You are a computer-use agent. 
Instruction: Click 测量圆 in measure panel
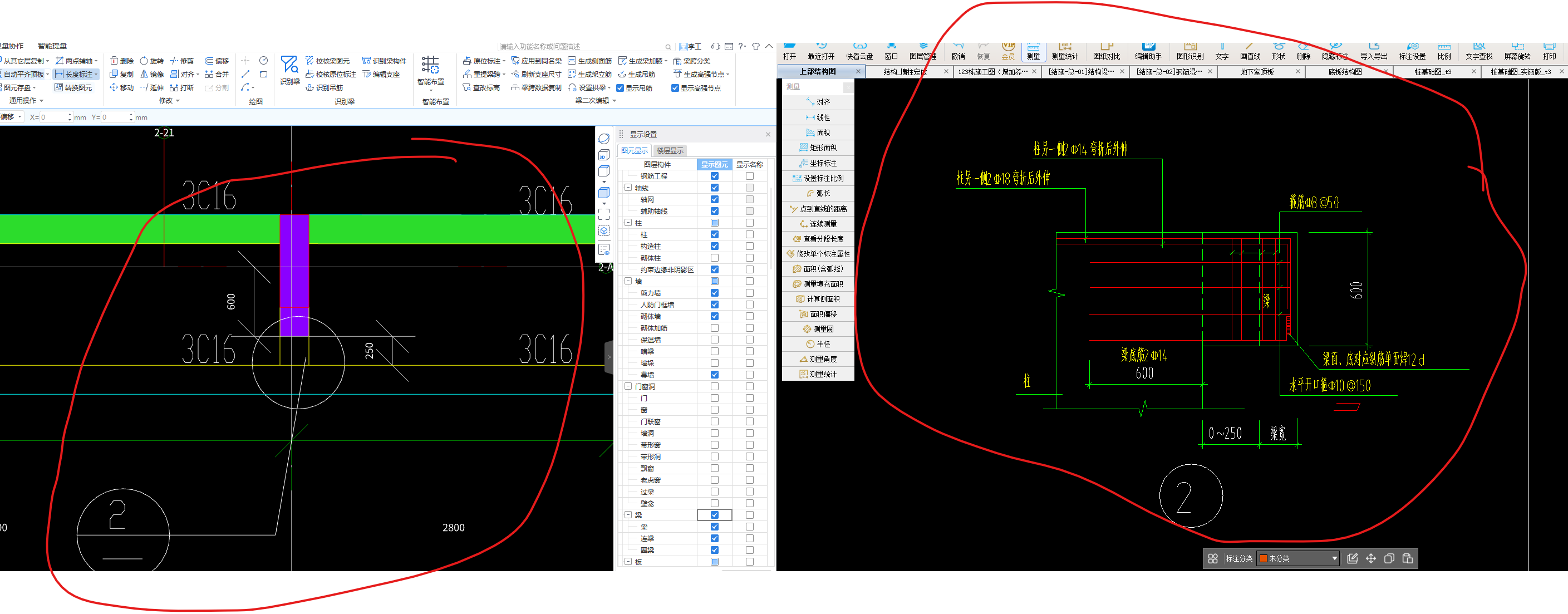pos(818,329)
